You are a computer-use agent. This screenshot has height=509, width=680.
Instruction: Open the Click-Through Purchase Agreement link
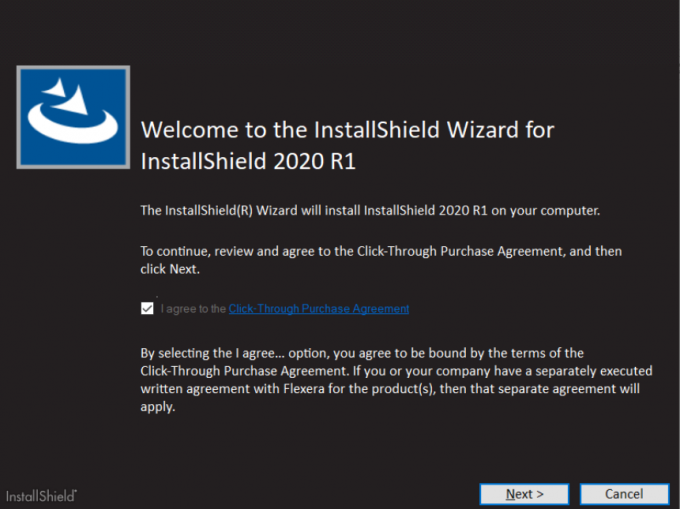click(x=318, y=309)
